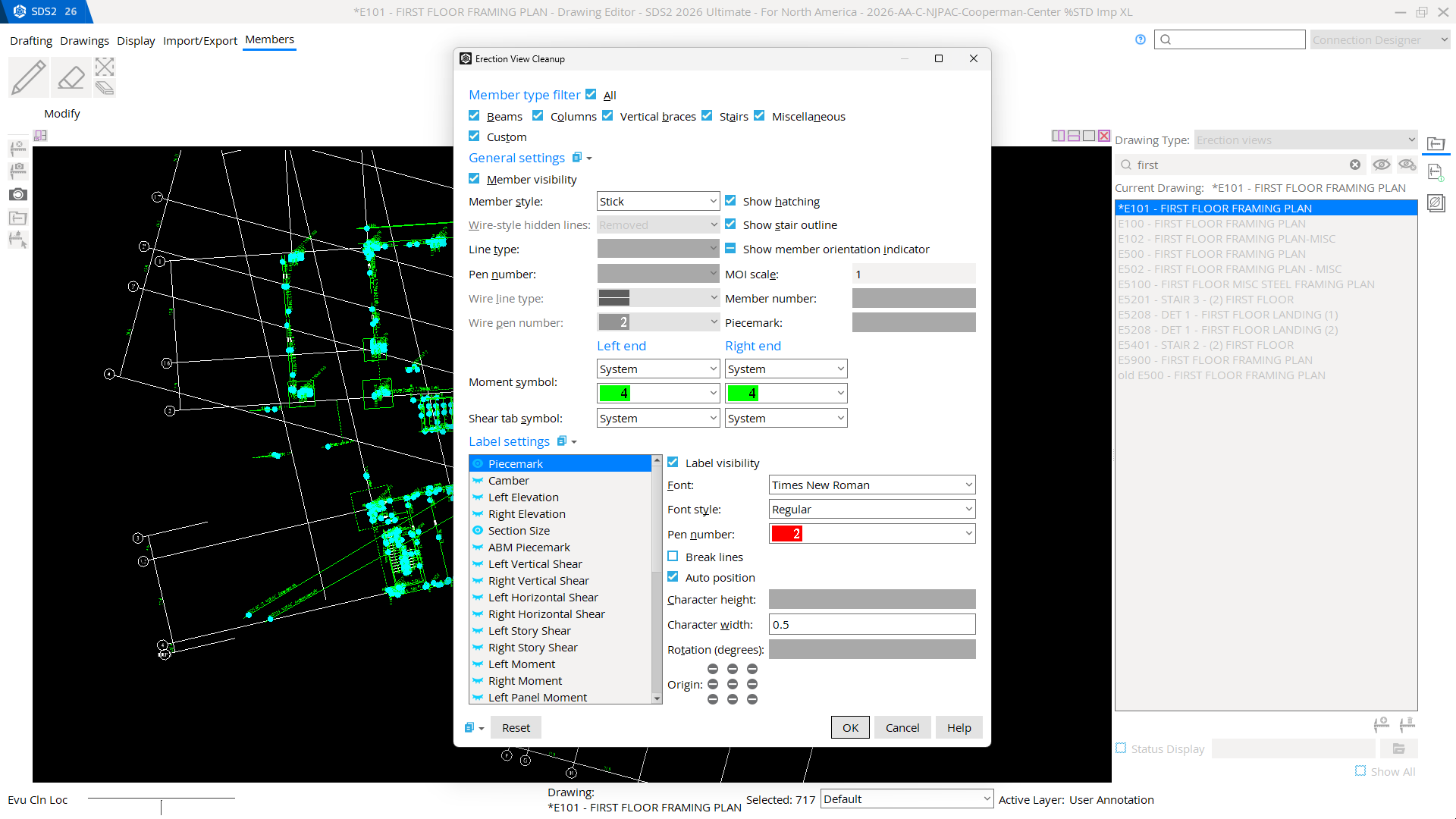
Task: Open the Import/Export menu
Action: tap(199, 40)
